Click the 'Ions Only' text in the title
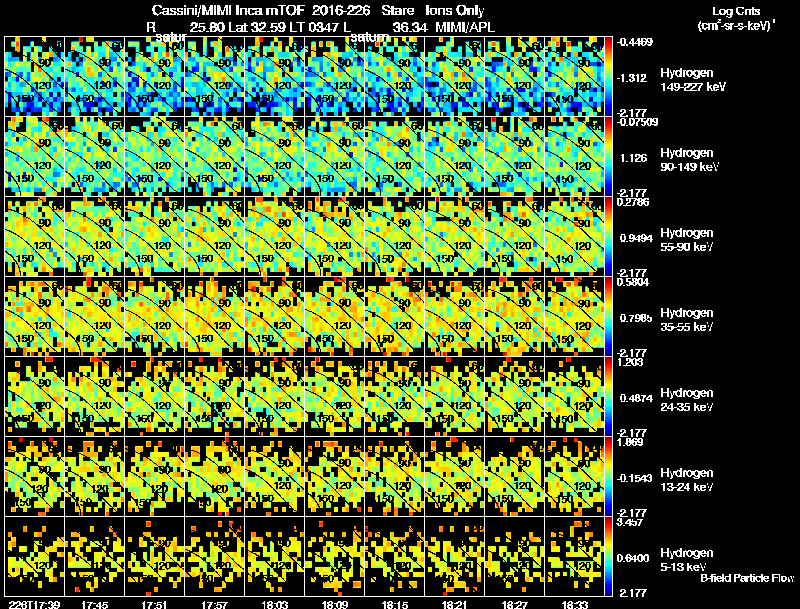The width and height of the screenshot is (800, 609). pos(455,10)
